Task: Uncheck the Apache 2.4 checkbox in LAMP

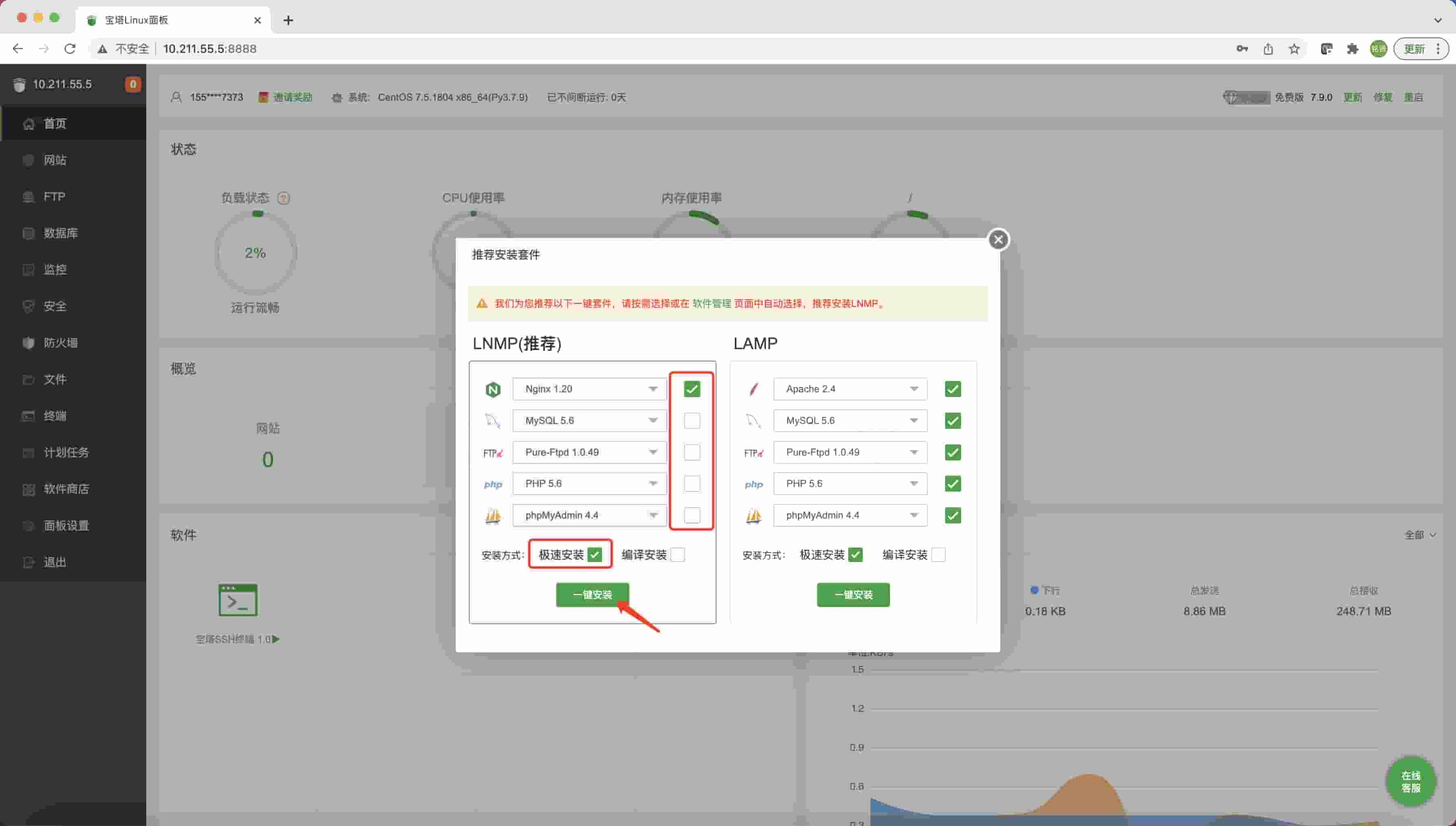Action: click(953, 389)
